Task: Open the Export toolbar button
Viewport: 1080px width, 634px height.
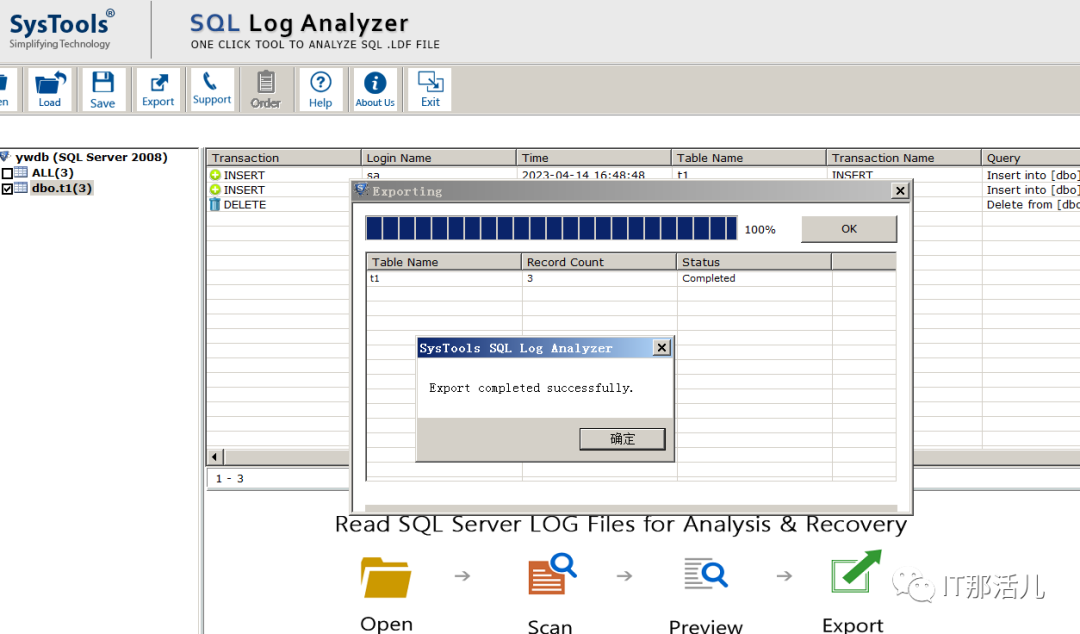Action: coord(158,90)
